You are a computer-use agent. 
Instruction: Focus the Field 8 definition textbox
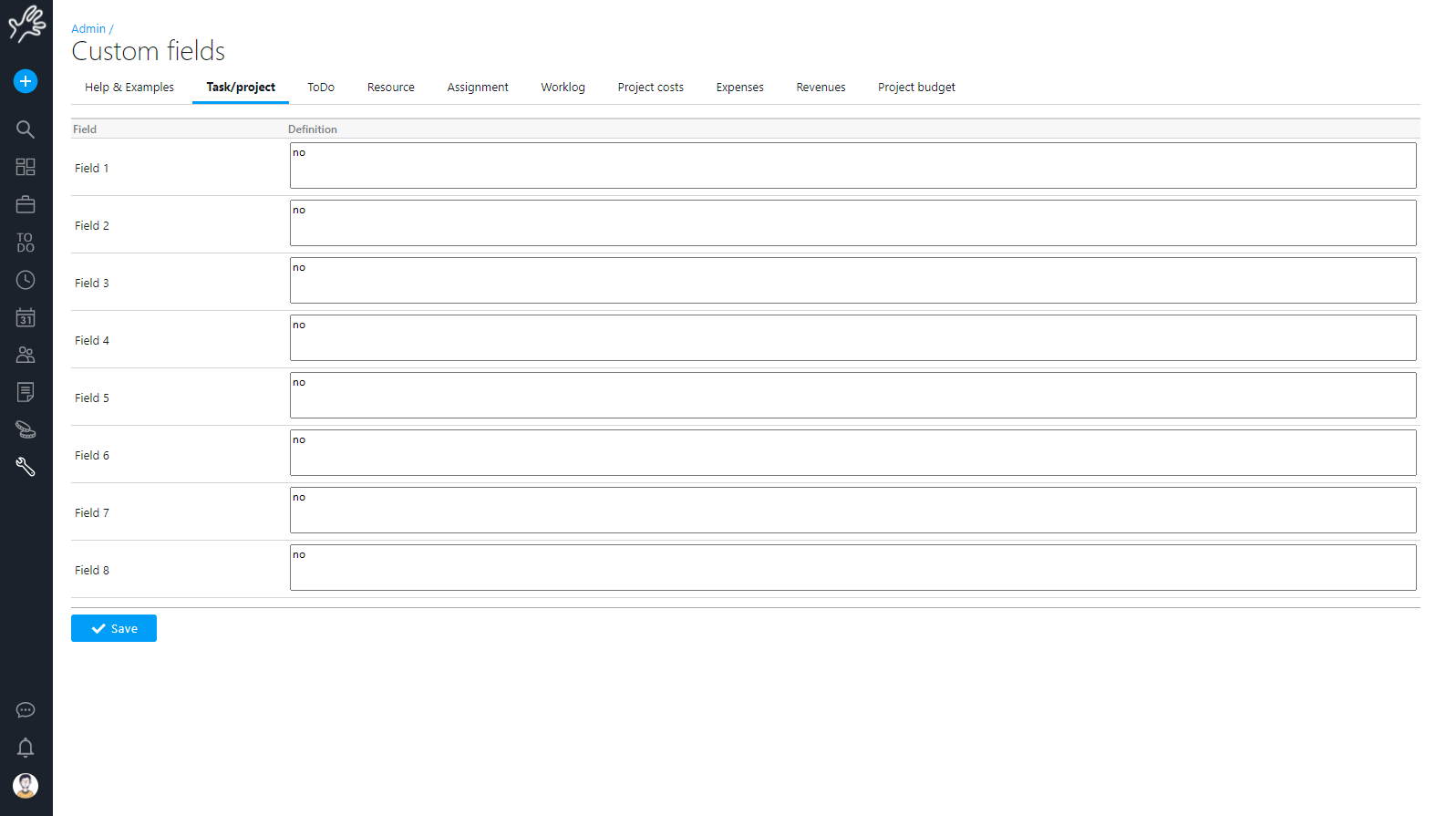pos(852,568)
